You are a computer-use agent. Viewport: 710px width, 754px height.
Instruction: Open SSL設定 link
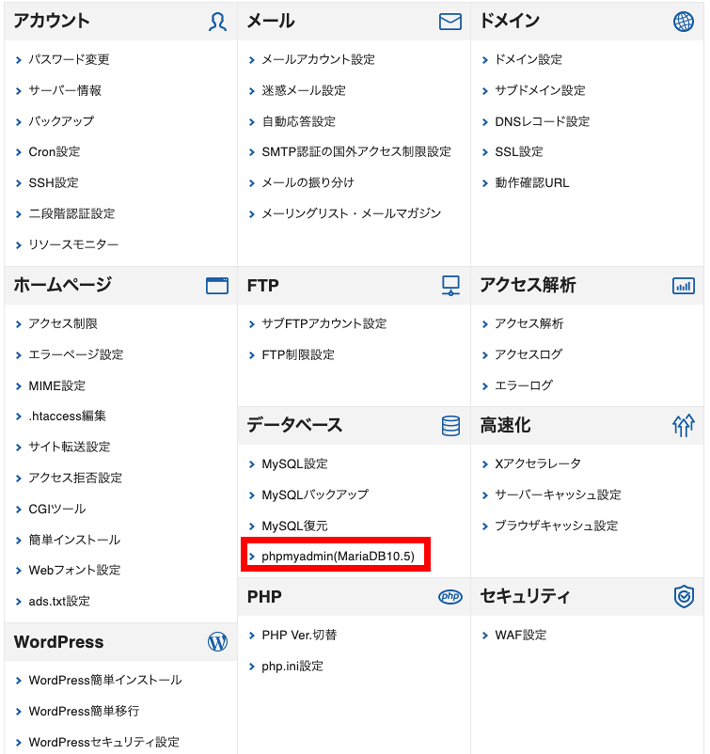click(x=519, y=152)
